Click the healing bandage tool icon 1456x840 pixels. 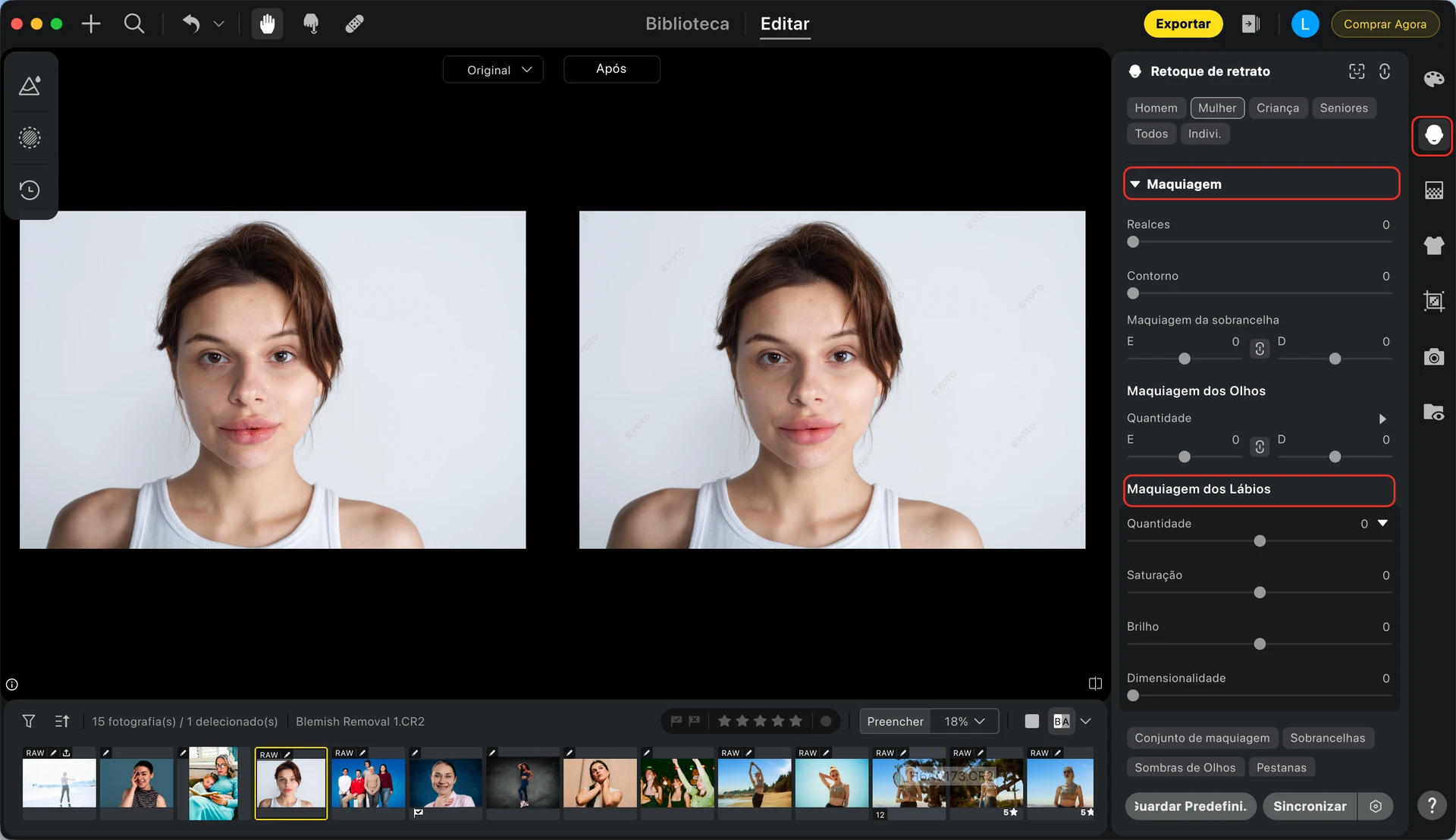[x=354, y=24]
